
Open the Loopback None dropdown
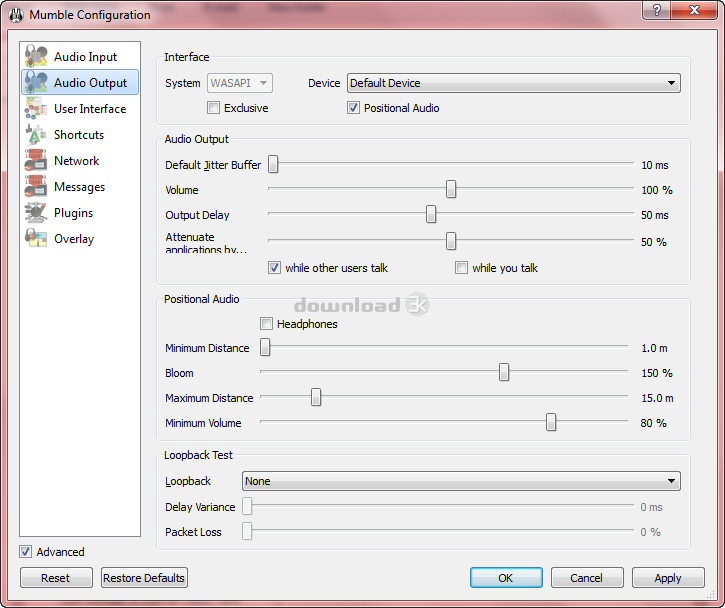pyautogui.click(x=461, y=481)
